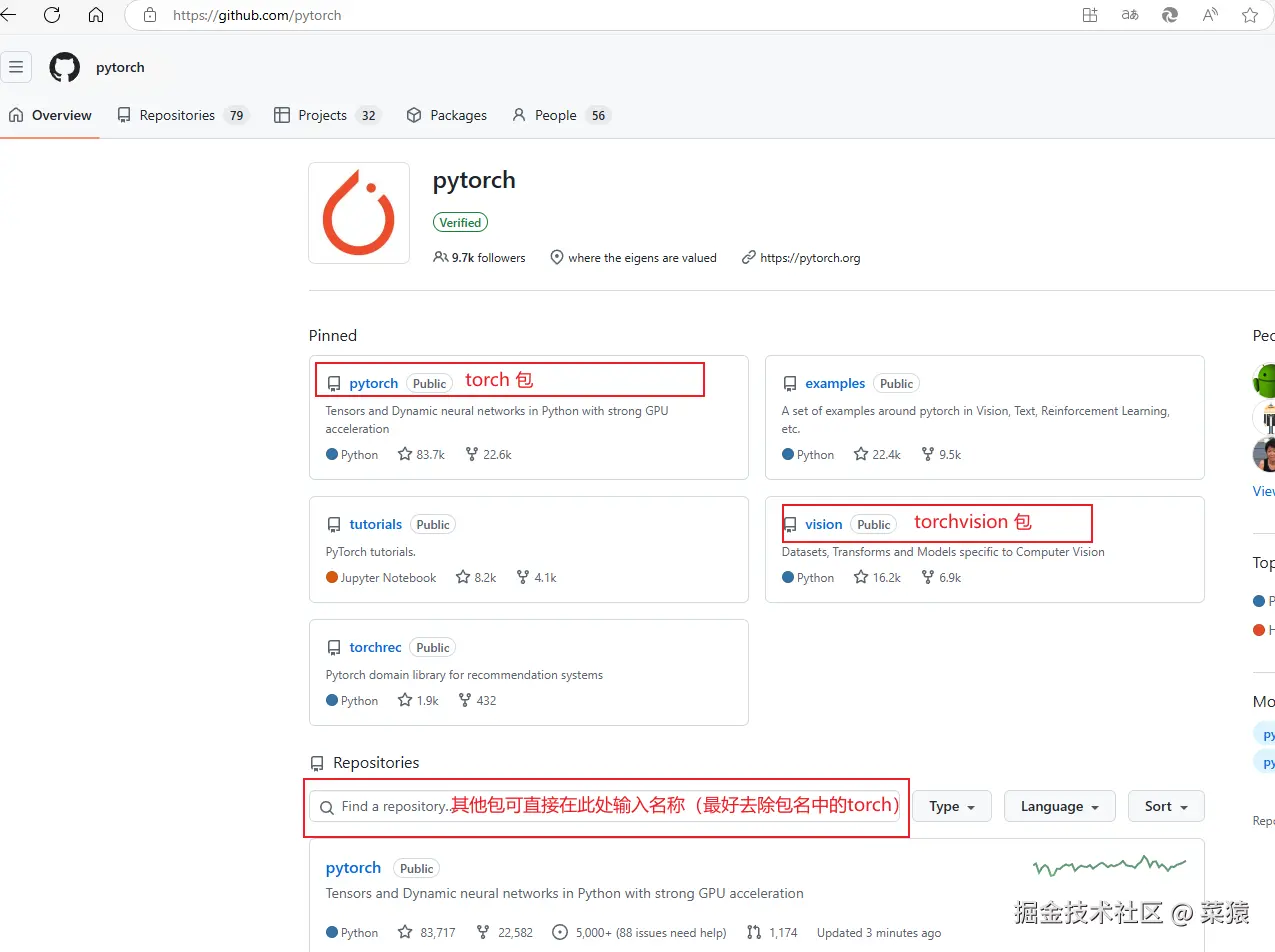
Task: Click the PyTorch organization avatar logo
Action: click(359, 213)
